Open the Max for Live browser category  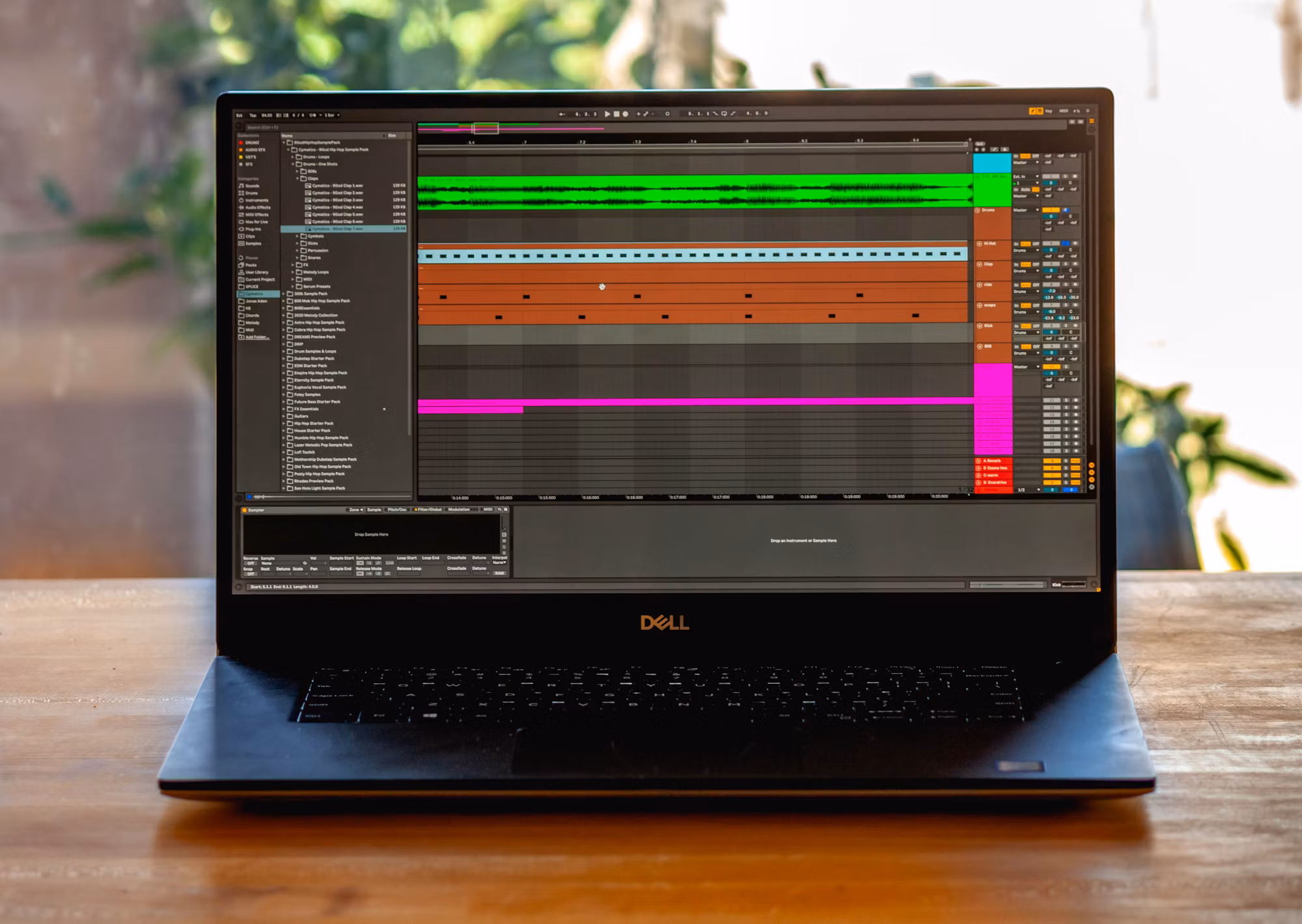click(x=258, y=222)
